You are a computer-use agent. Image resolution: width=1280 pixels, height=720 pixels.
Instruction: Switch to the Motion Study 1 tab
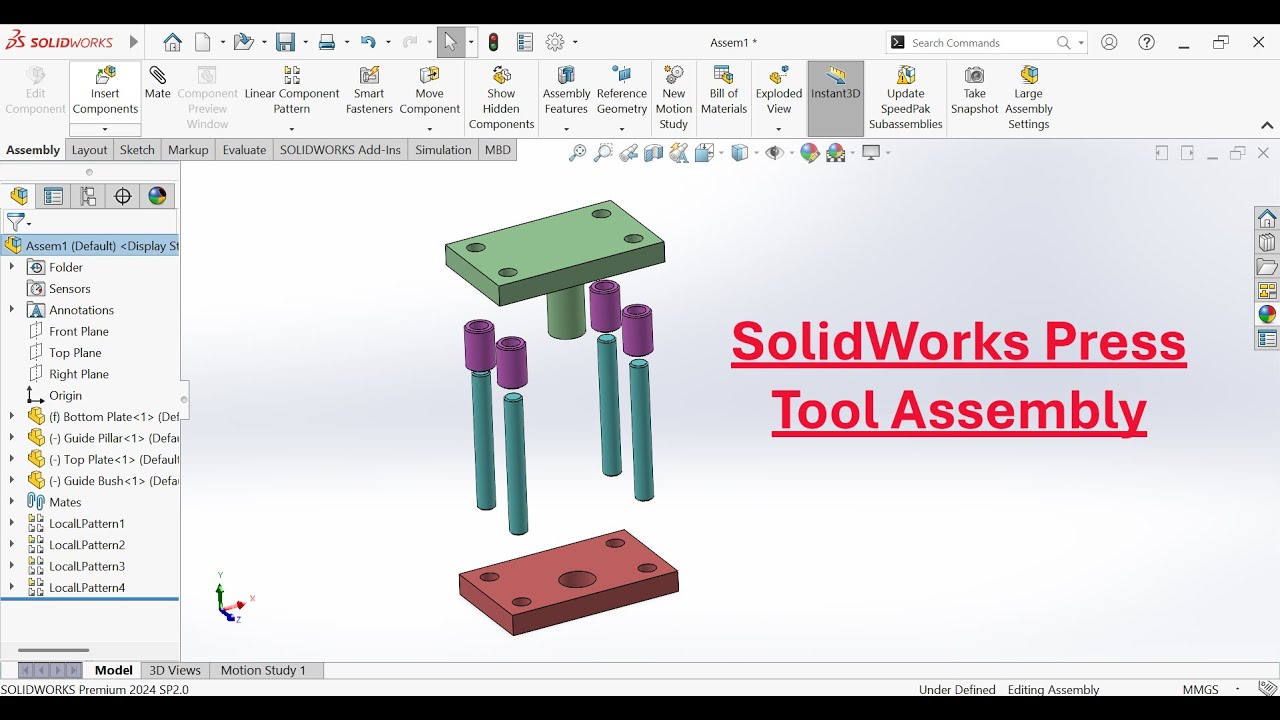click(x=263, y=670)
